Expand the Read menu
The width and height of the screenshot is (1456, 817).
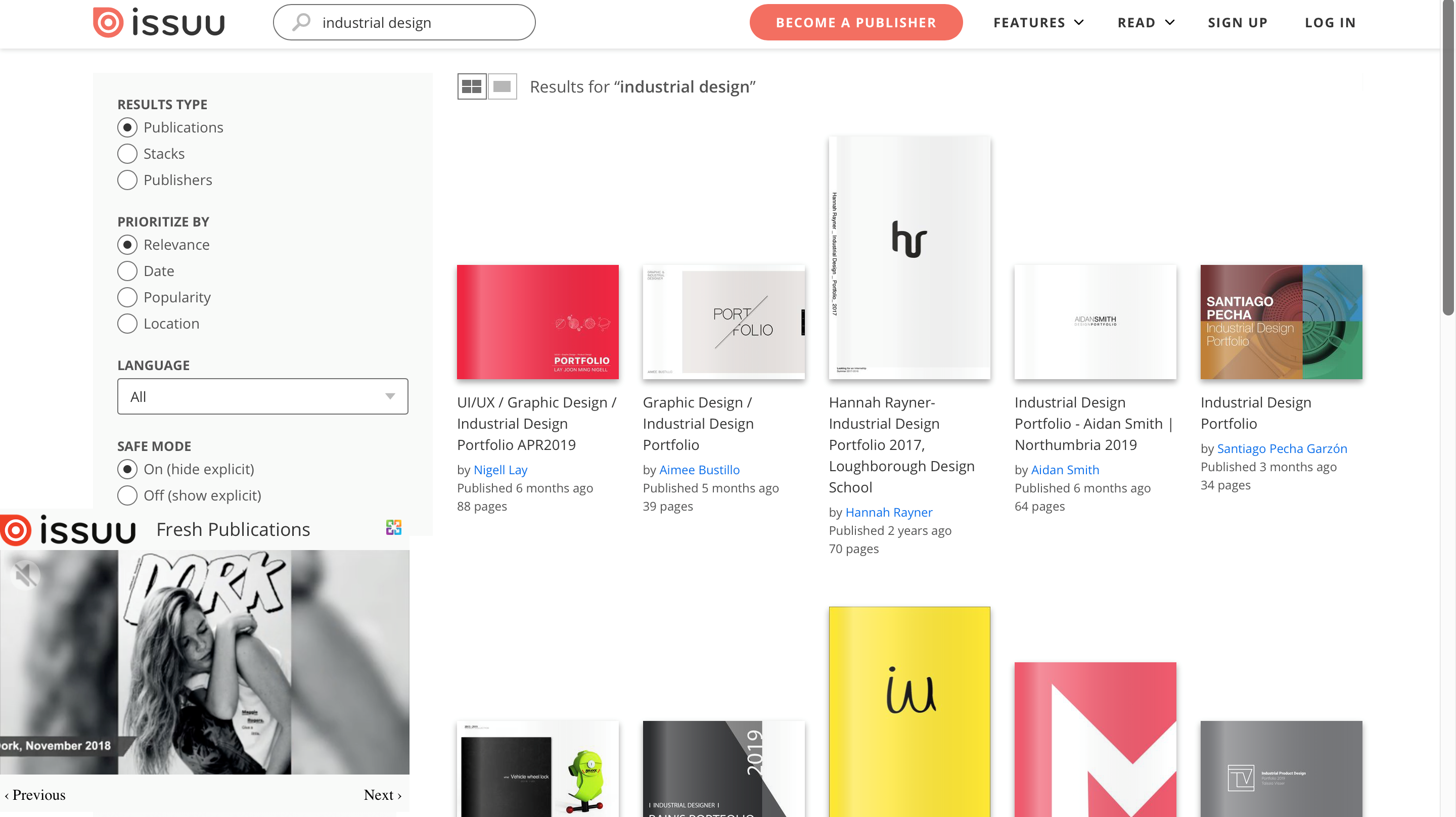point(1146,23)
